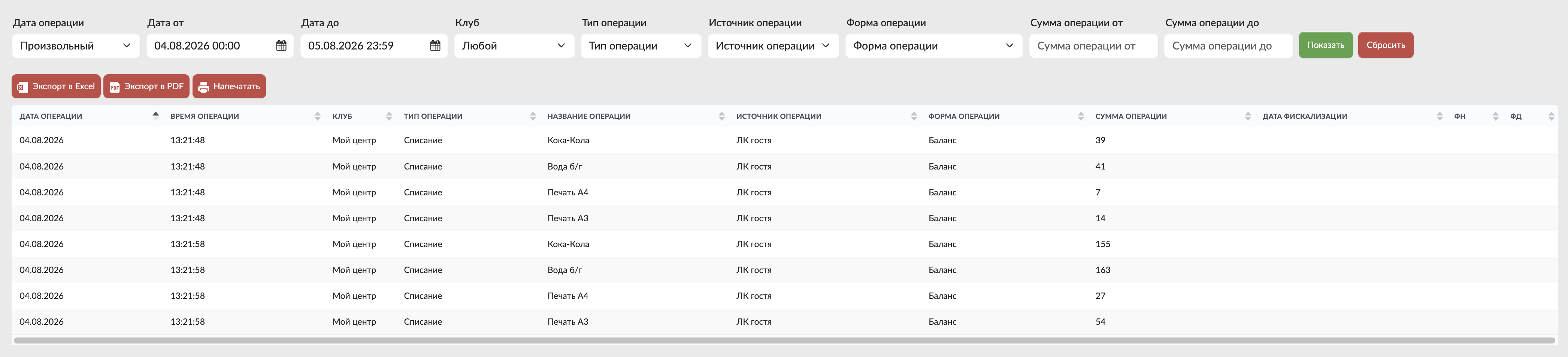Sort by ФН column
The height and width of the screenshot is (357, 1568).
click(1496, 116)
